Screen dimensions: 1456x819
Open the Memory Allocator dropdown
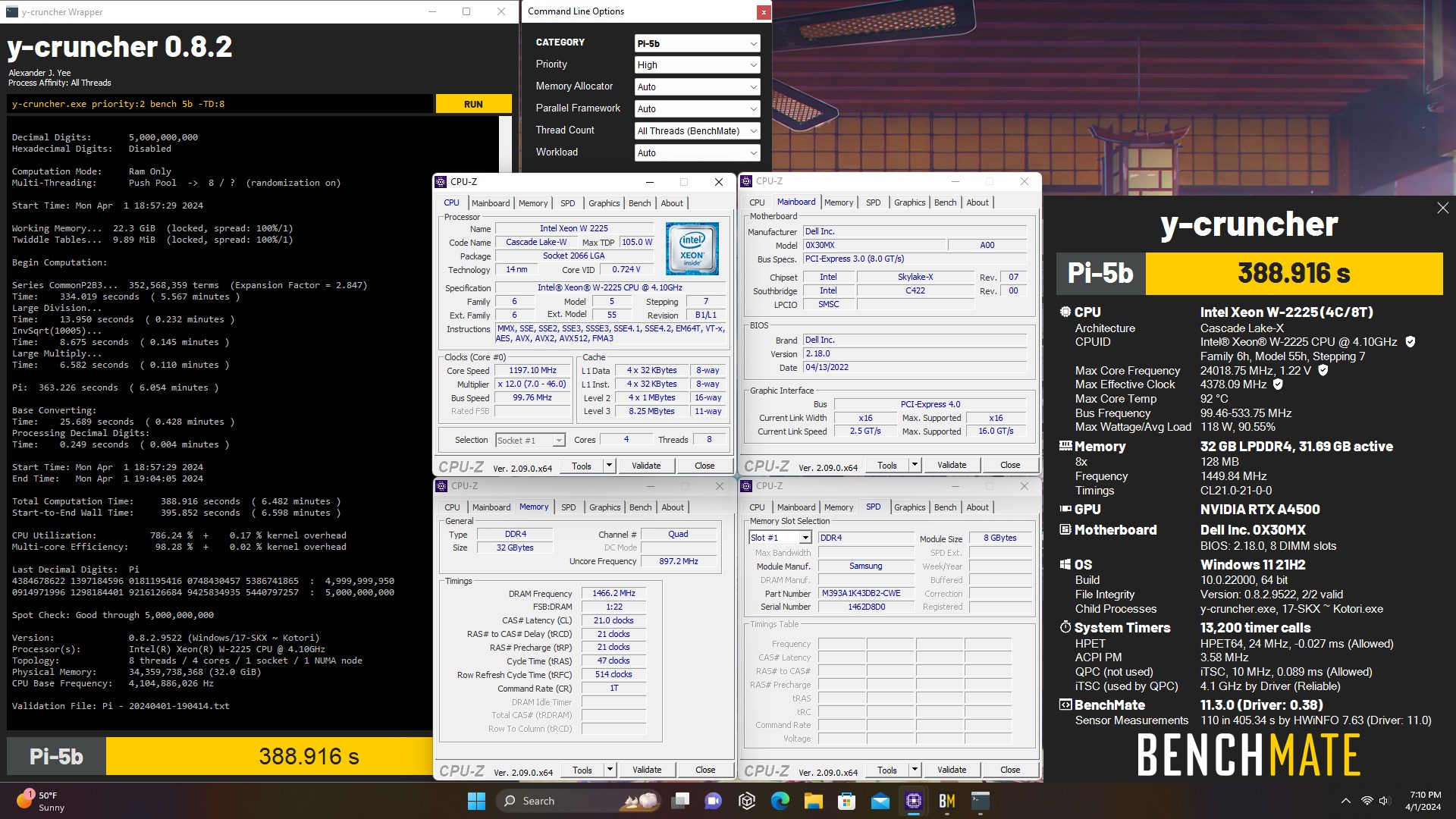click(697, 87)
